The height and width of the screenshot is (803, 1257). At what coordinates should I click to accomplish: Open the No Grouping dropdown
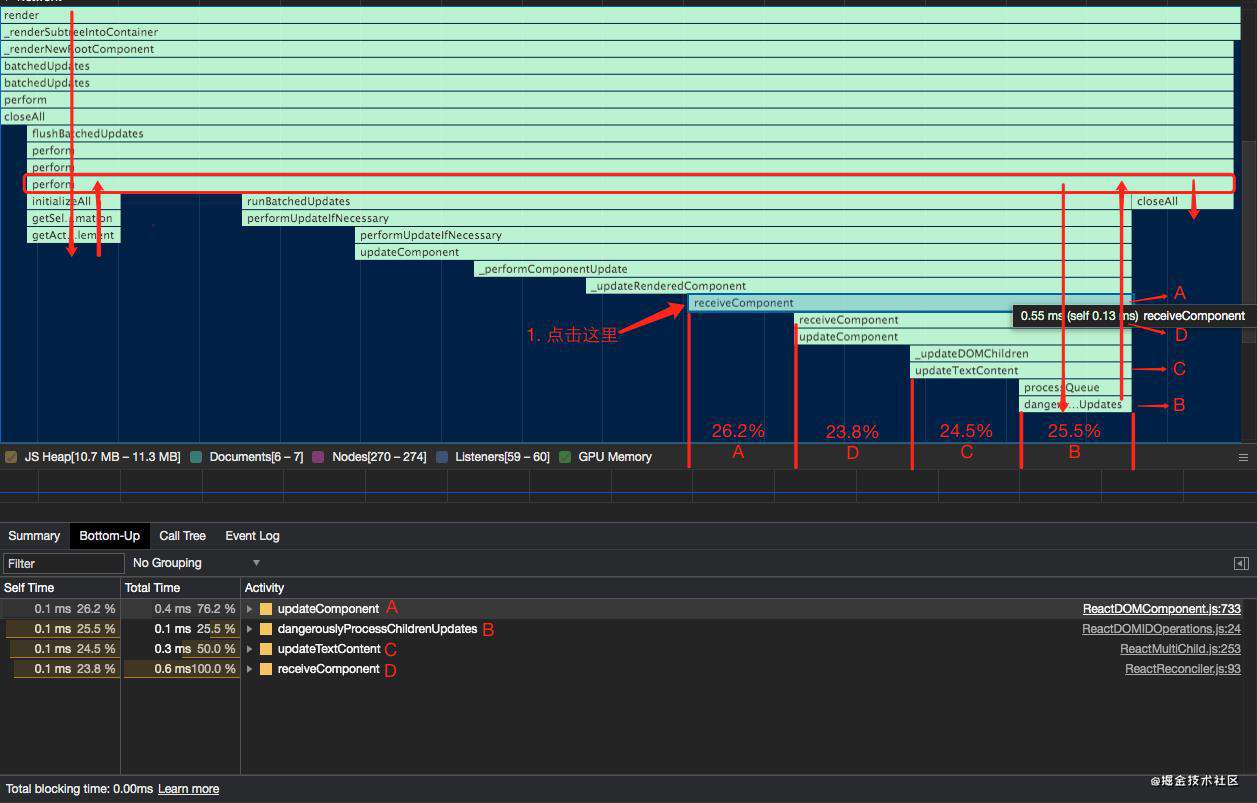click(196, 563)
